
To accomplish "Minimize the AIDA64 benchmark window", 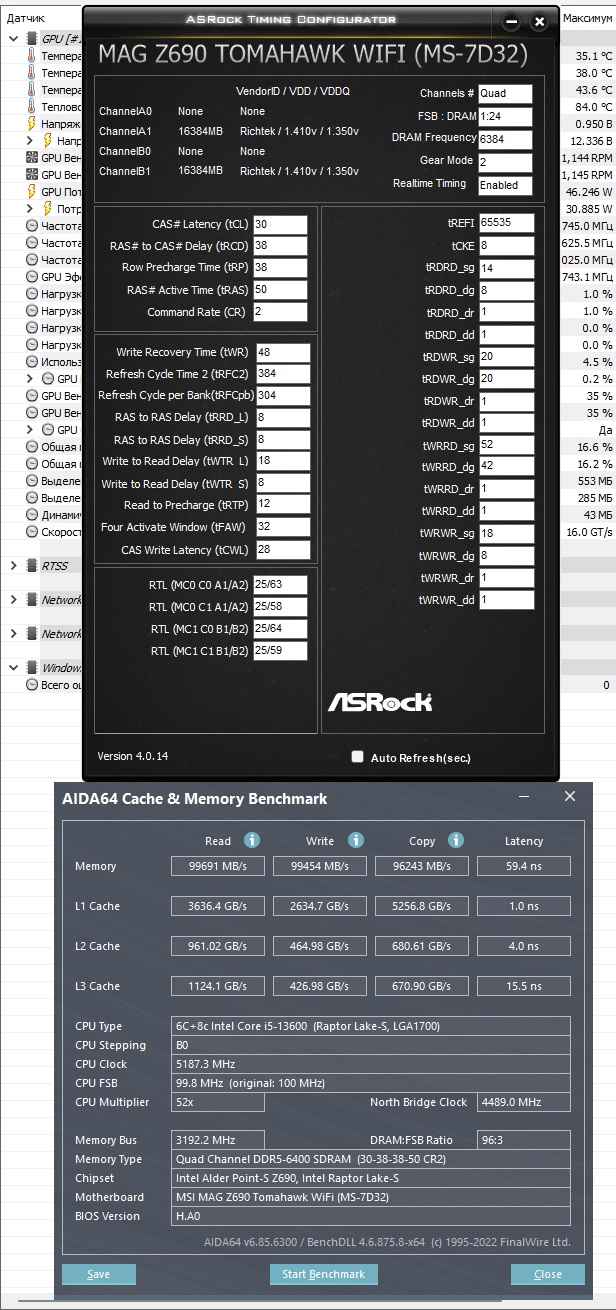I will pyautogui.click(x=523, y=797).
